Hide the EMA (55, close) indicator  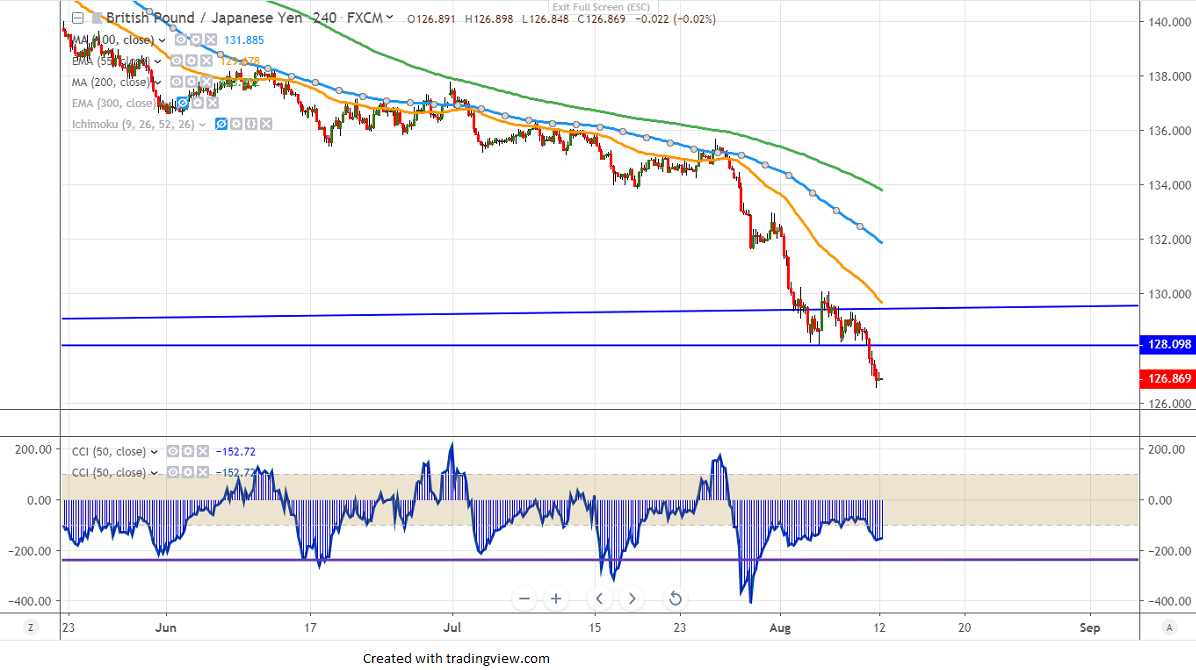(x=177, y=61)
